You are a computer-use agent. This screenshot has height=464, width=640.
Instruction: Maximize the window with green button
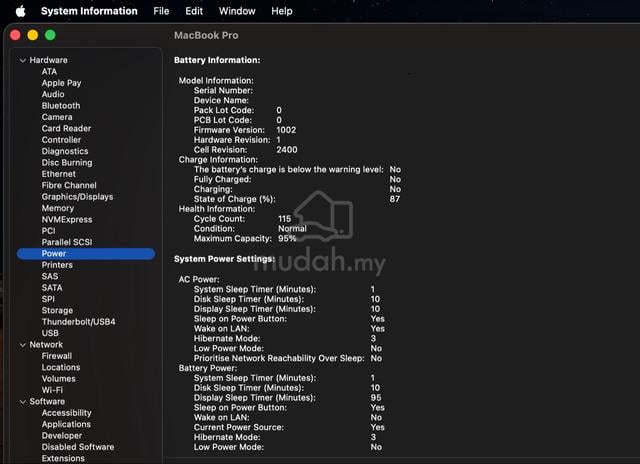tap(50, 35)
